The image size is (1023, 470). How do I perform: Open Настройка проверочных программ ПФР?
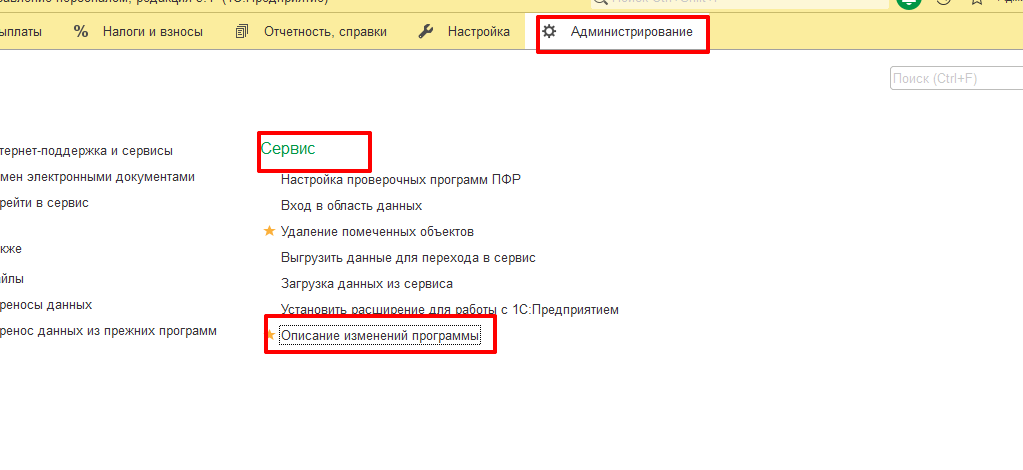[x=400, y=180]
